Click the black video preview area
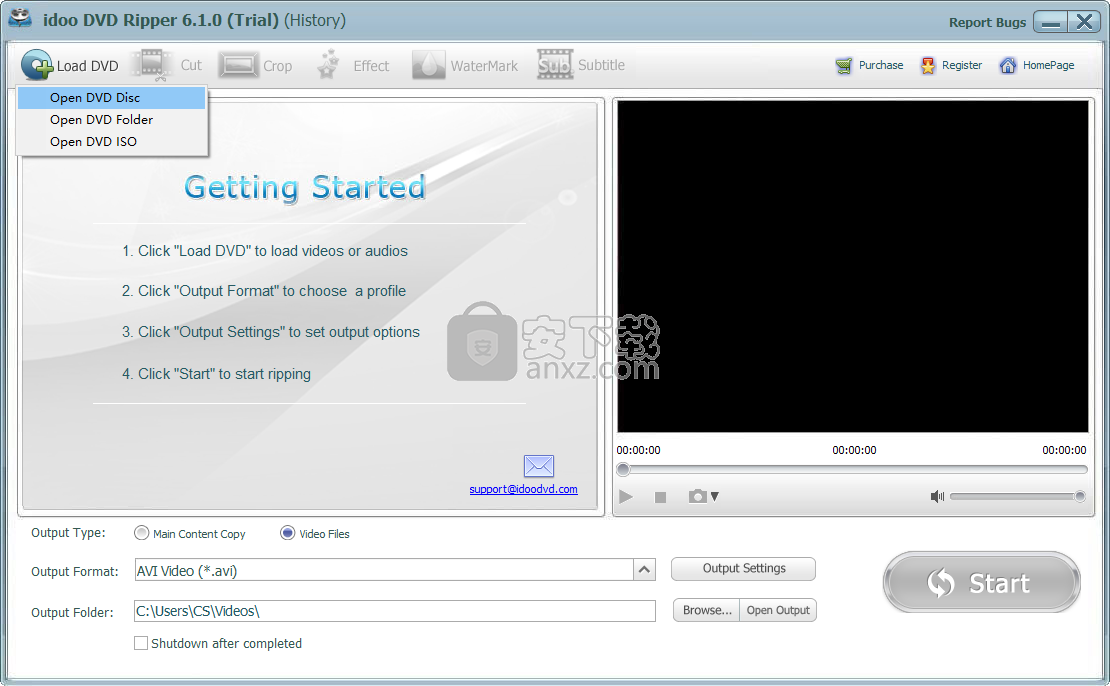 click(x=852, y=266)
